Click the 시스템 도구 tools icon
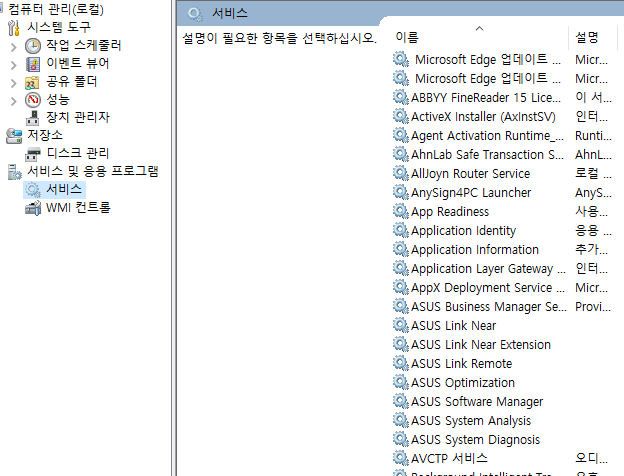Screen dimensions: 624x476 coord(14,28)
